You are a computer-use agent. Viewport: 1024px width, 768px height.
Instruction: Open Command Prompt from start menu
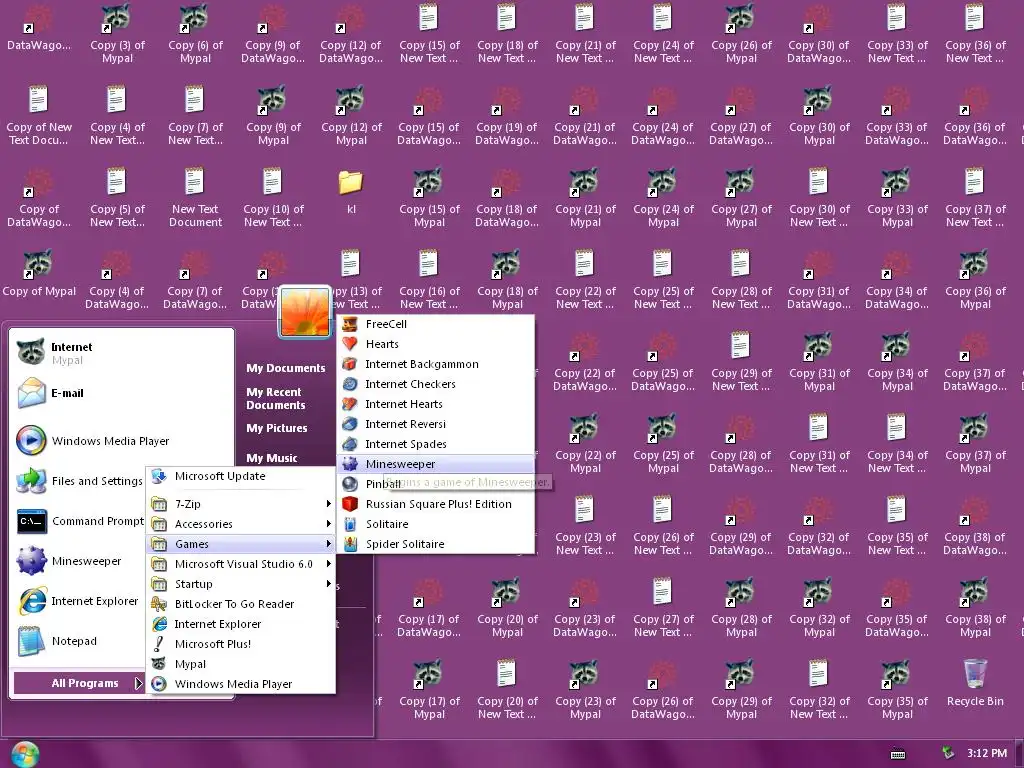click(80, 521)
